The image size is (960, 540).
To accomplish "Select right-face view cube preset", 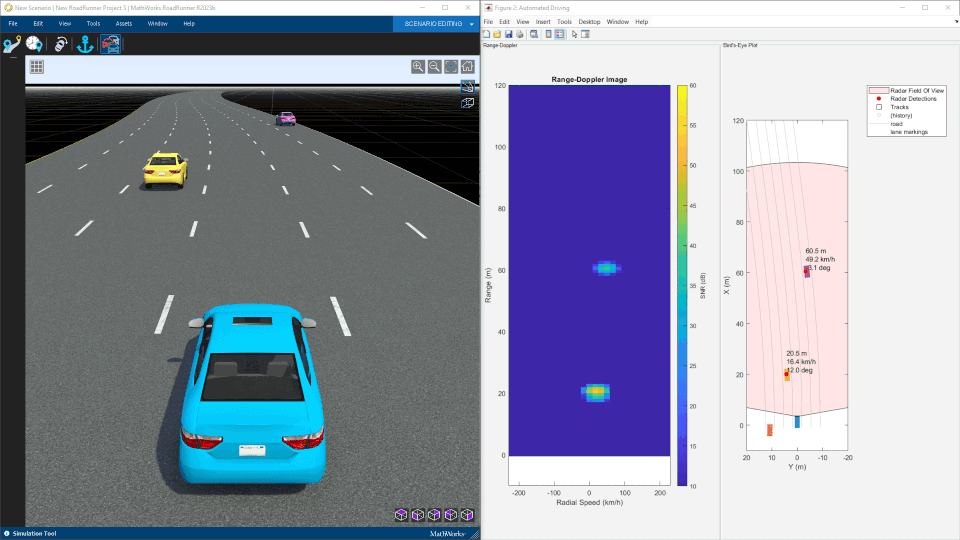I will coord(467,515).
